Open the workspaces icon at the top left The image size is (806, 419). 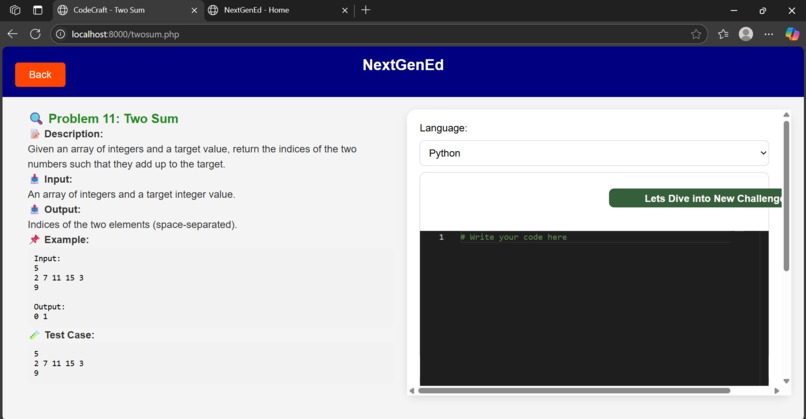coord(15,10)
